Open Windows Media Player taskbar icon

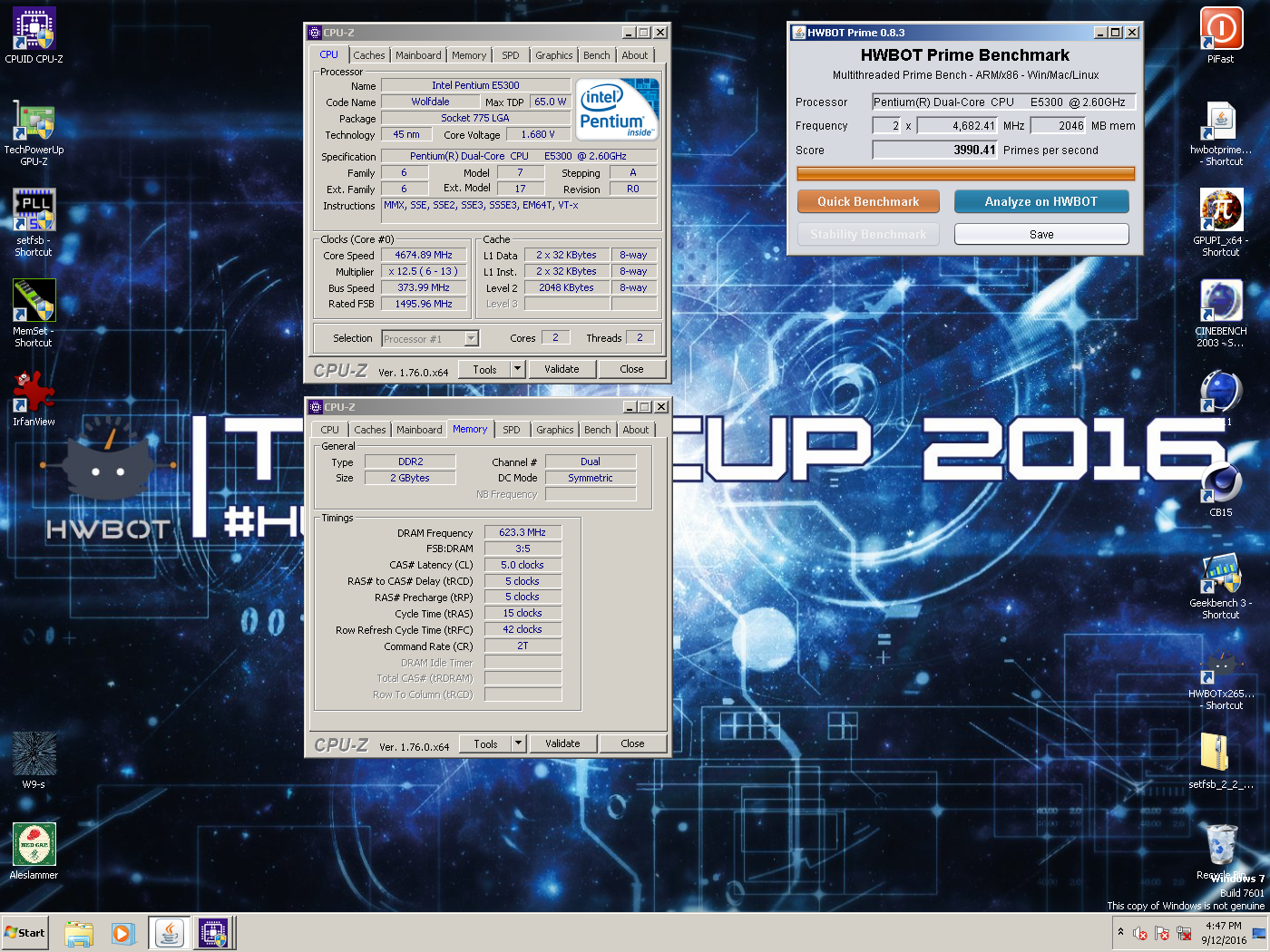pyautogui.click(x=122, y=933)
